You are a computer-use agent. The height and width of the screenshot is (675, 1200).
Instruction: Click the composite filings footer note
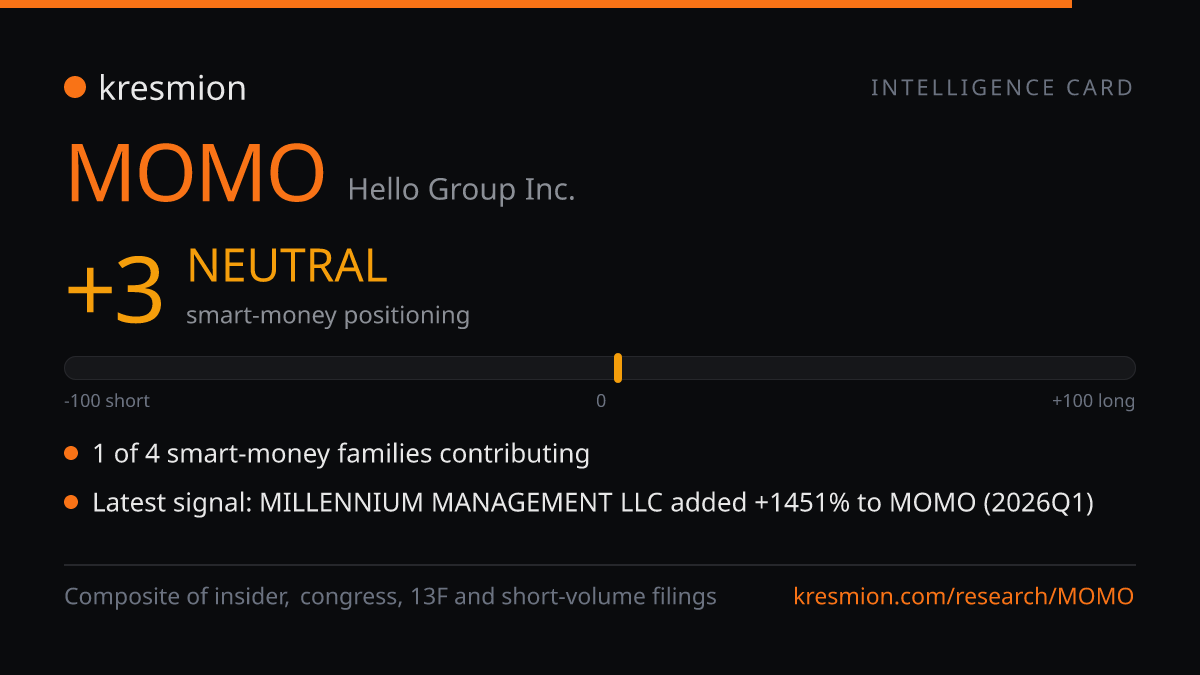pos(390,597)
